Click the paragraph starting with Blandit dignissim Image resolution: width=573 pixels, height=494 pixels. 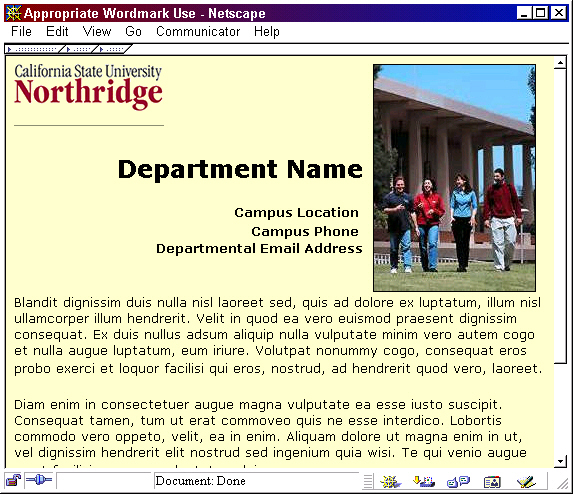(x=278, y=335)
